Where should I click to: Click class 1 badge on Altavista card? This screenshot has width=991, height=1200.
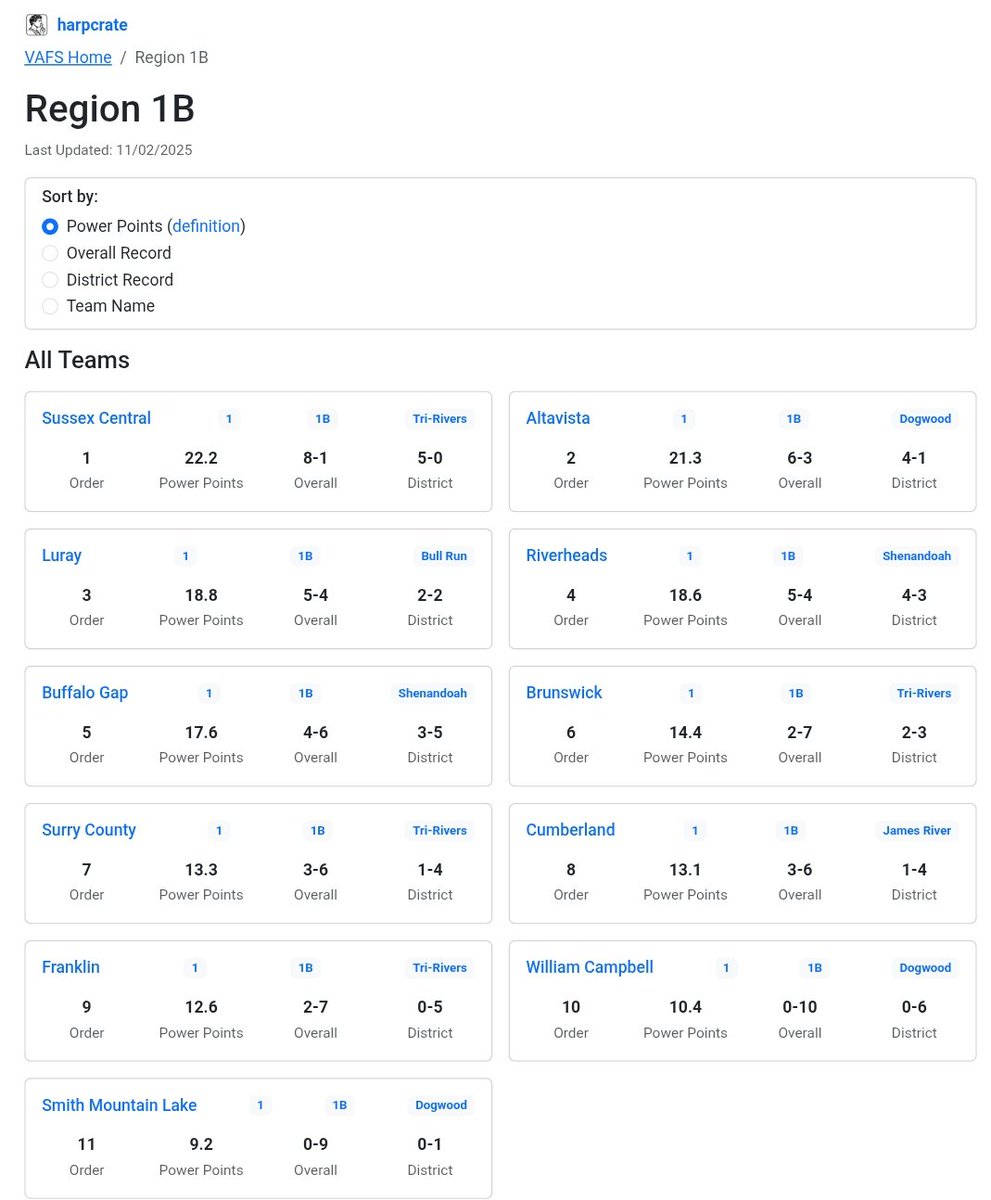pos(684,419)
